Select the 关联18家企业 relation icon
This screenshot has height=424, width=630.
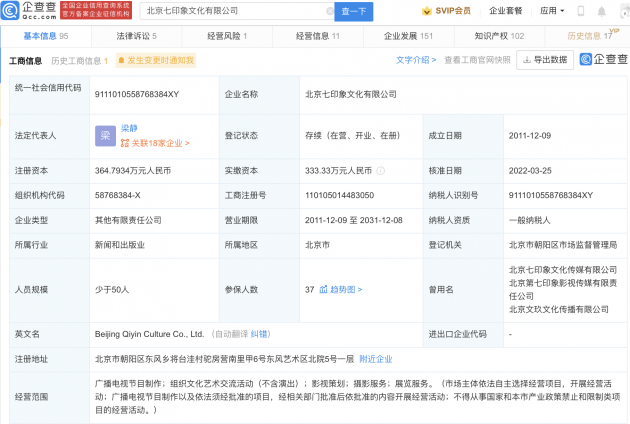(x=125, y=143)
